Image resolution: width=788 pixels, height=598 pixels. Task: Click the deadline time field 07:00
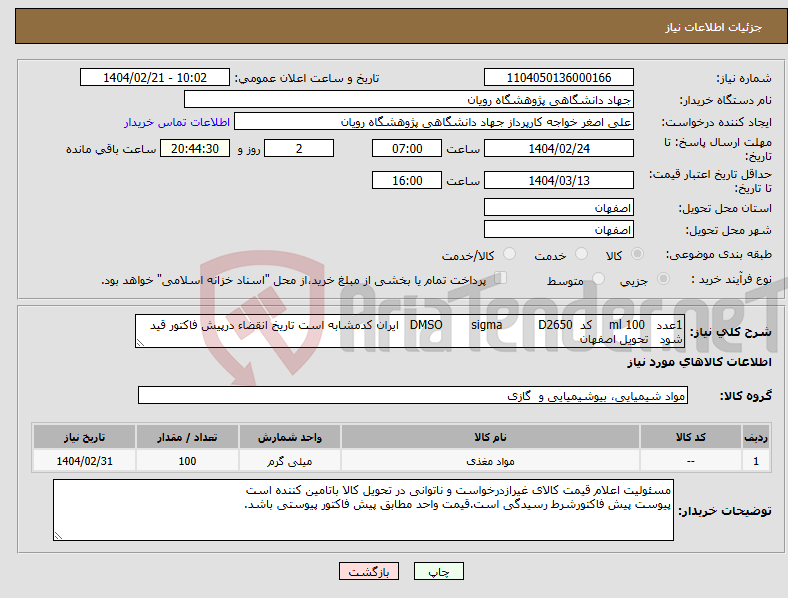click(x=407, y=148)
